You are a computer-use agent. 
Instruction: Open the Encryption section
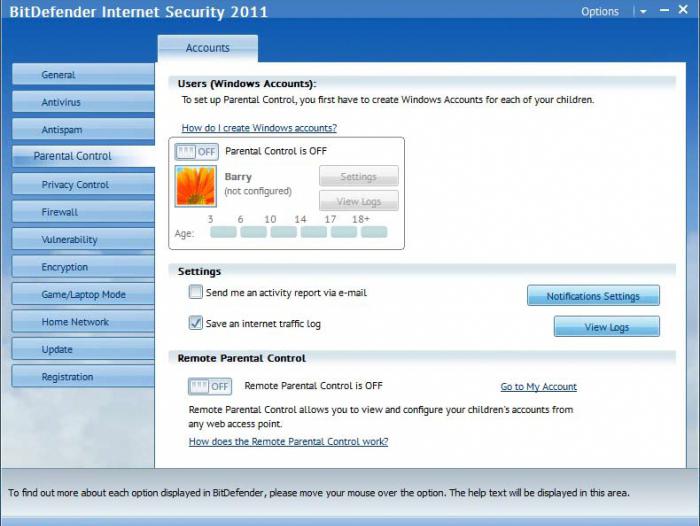(x=83, y=267)
